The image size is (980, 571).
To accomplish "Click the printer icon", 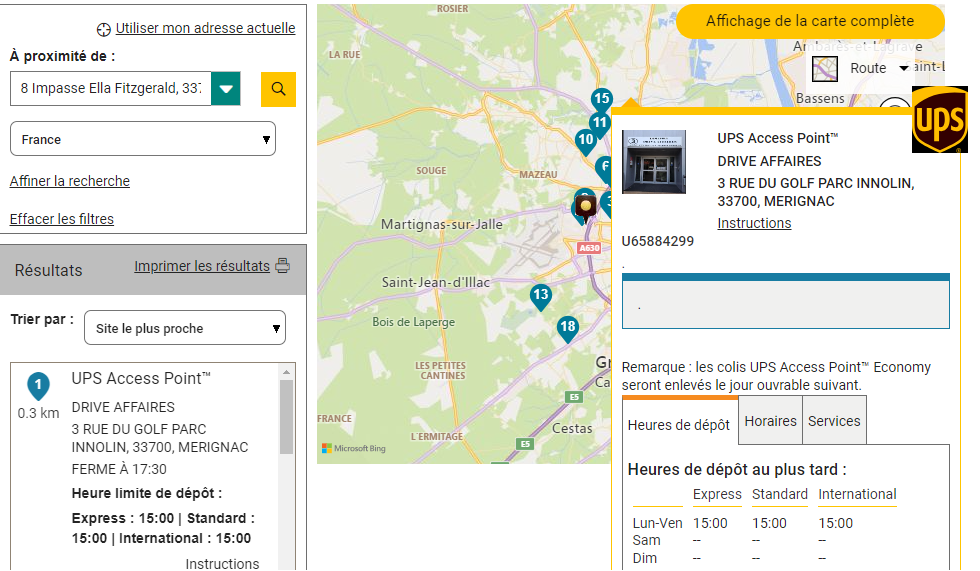I will 282,266.
